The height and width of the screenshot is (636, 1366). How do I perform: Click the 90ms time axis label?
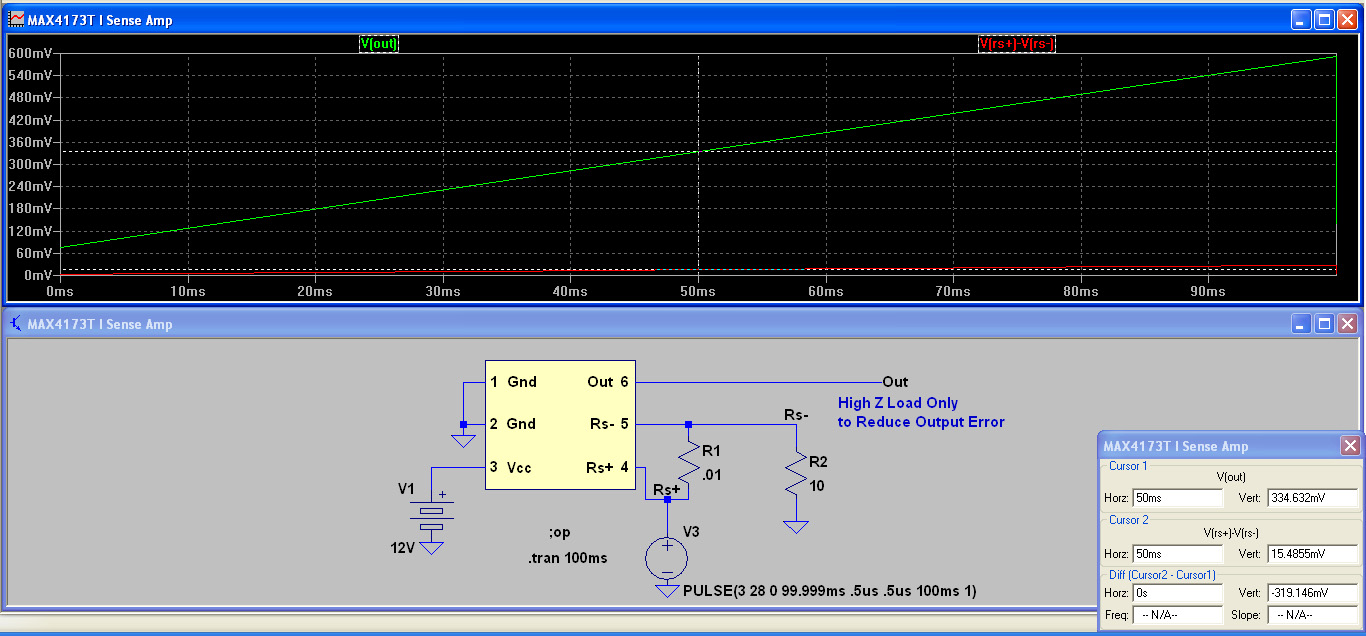(x=1208, y=291)
